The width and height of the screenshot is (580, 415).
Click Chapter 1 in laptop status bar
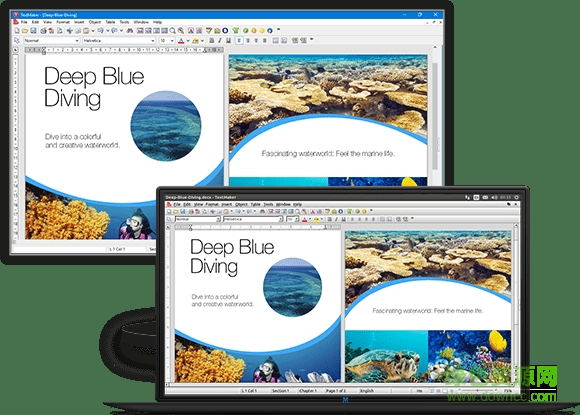[308, 391]
